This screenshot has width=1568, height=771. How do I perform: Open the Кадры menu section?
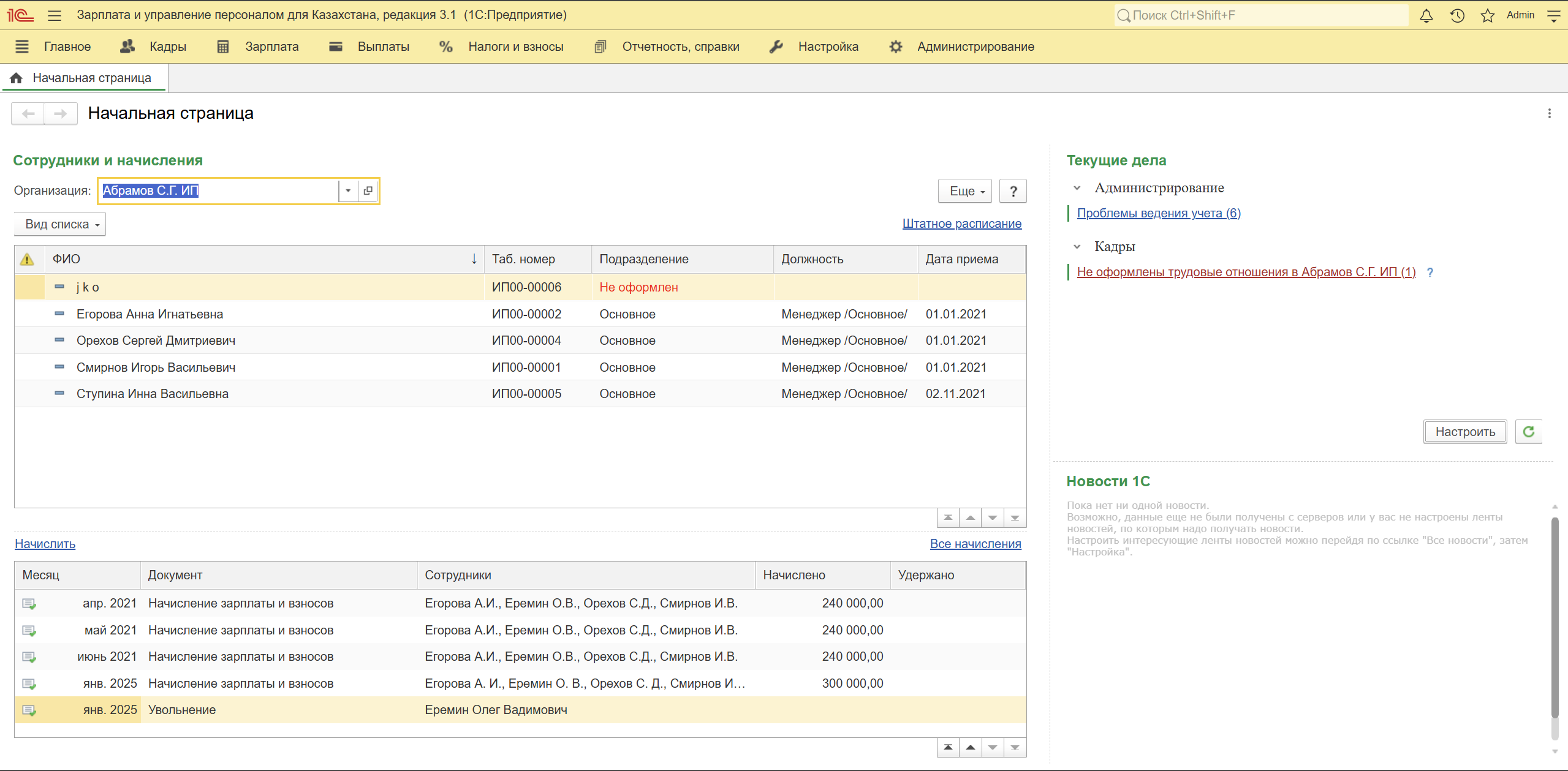154,47
